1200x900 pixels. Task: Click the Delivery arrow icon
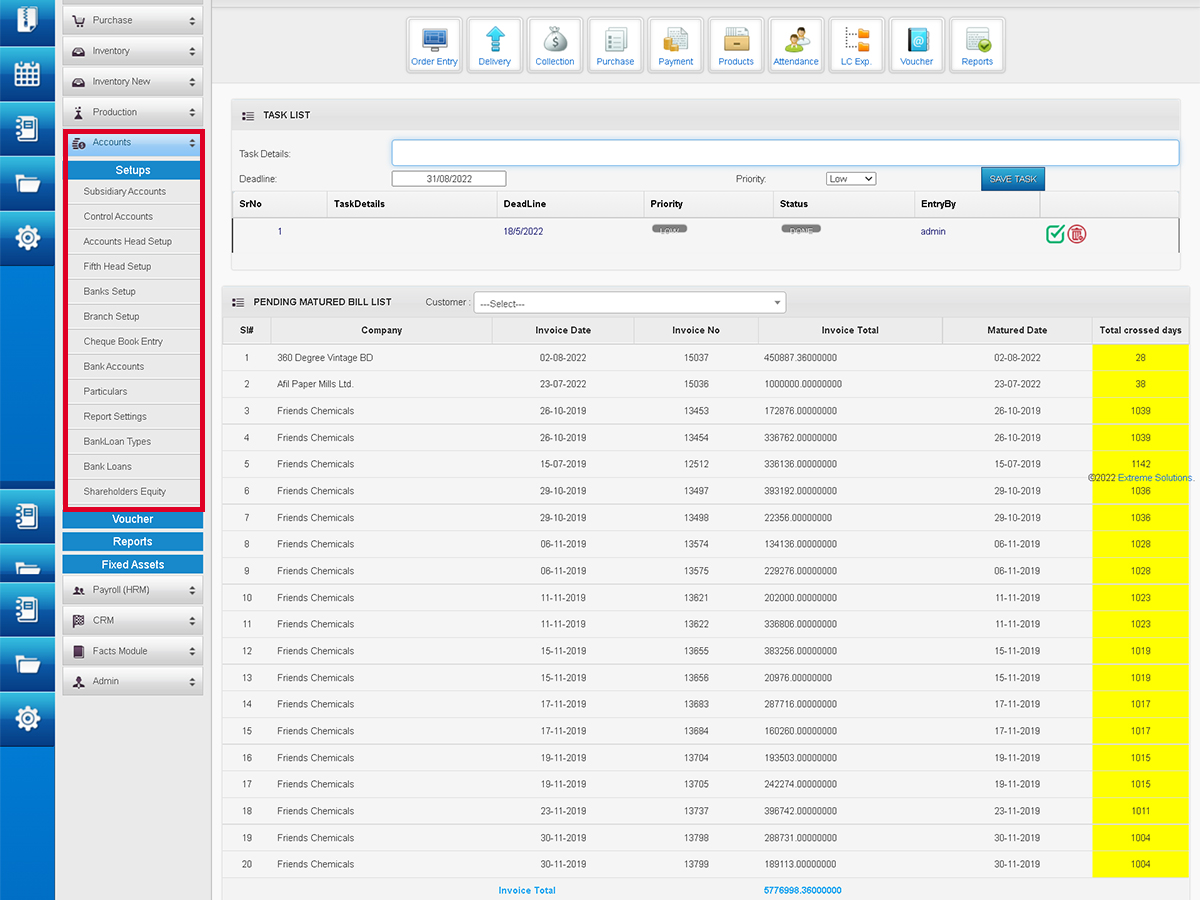(x=494, y=45)
